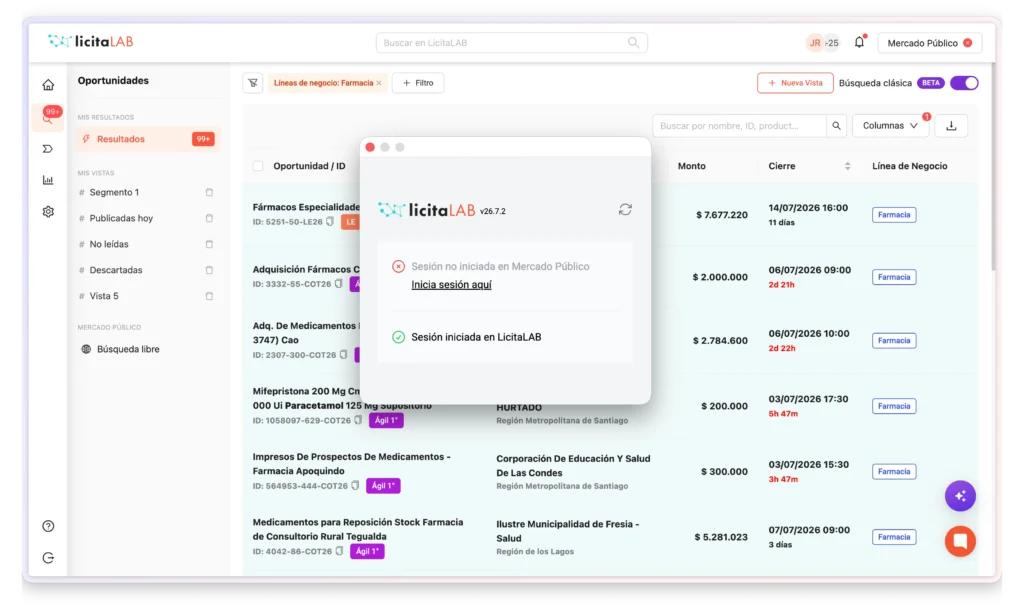Click the JR user avatar
Screen dimensions: 1024x610
(814, 43)
